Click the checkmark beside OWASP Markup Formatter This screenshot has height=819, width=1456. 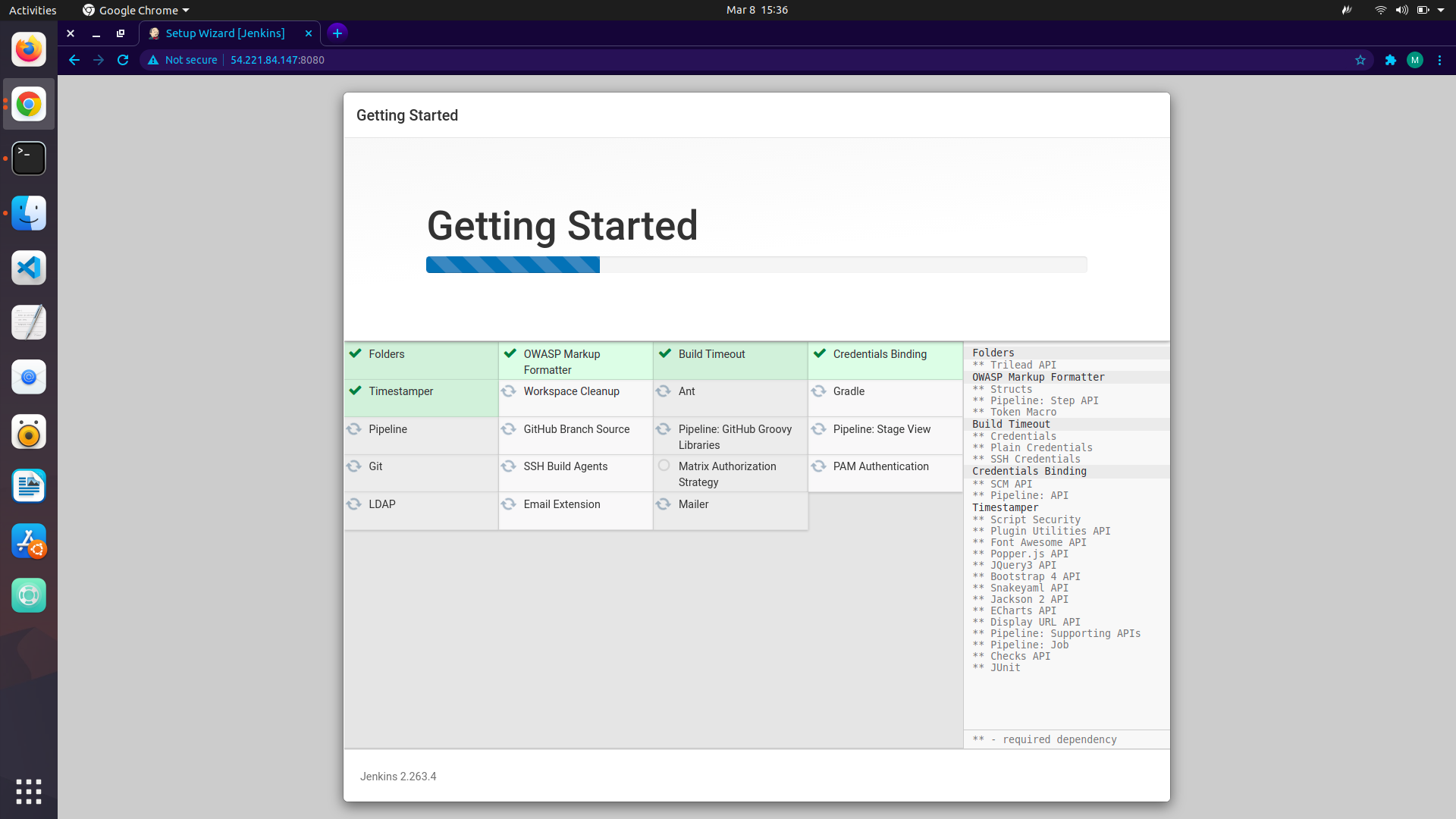coord(510,353)
